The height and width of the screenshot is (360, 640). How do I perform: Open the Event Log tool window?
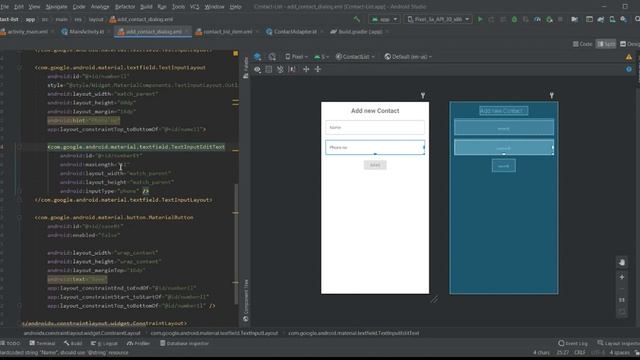573,343
